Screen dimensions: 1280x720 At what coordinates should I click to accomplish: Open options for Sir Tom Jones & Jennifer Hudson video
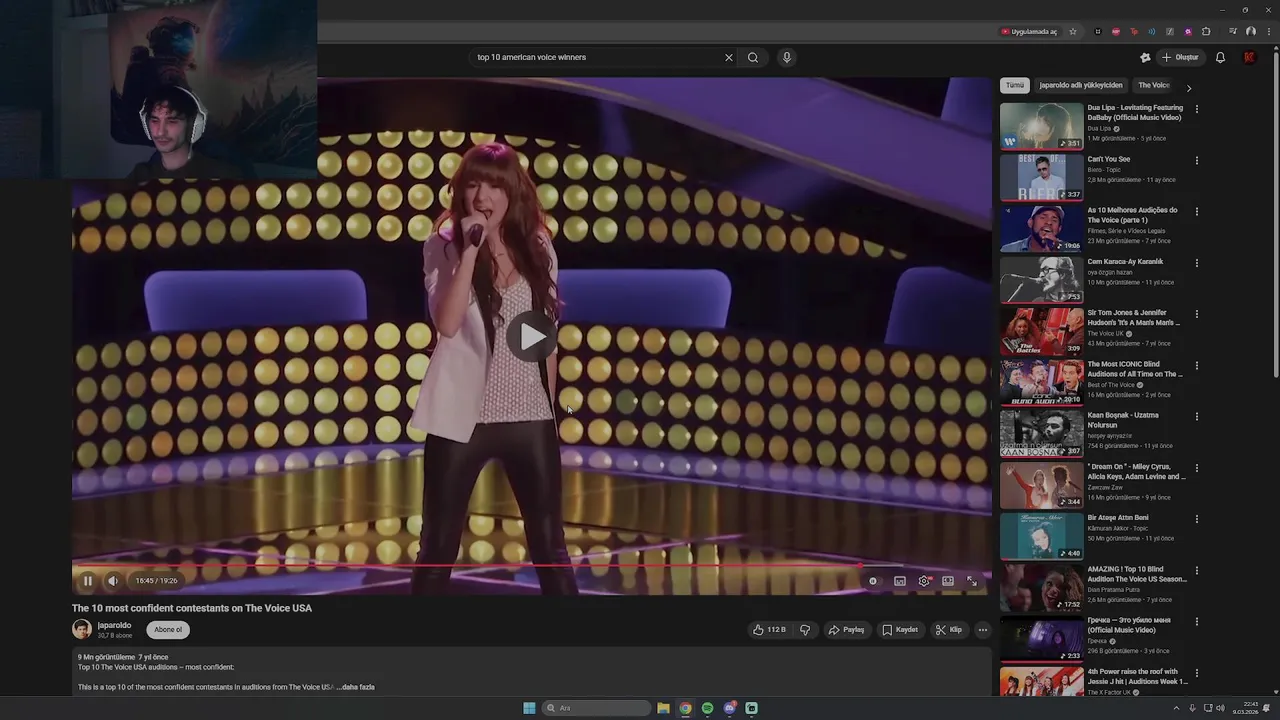[1197, 314]
